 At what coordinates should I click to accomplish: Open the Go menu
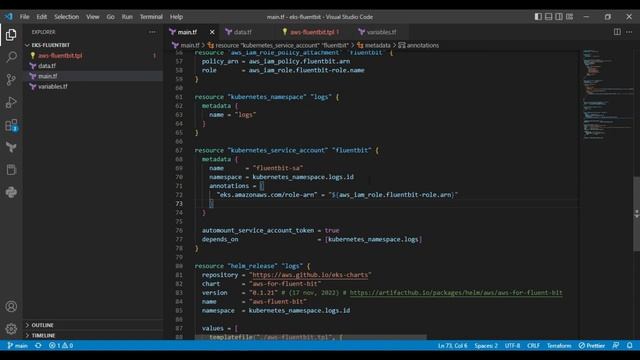(x=111, y=17)
